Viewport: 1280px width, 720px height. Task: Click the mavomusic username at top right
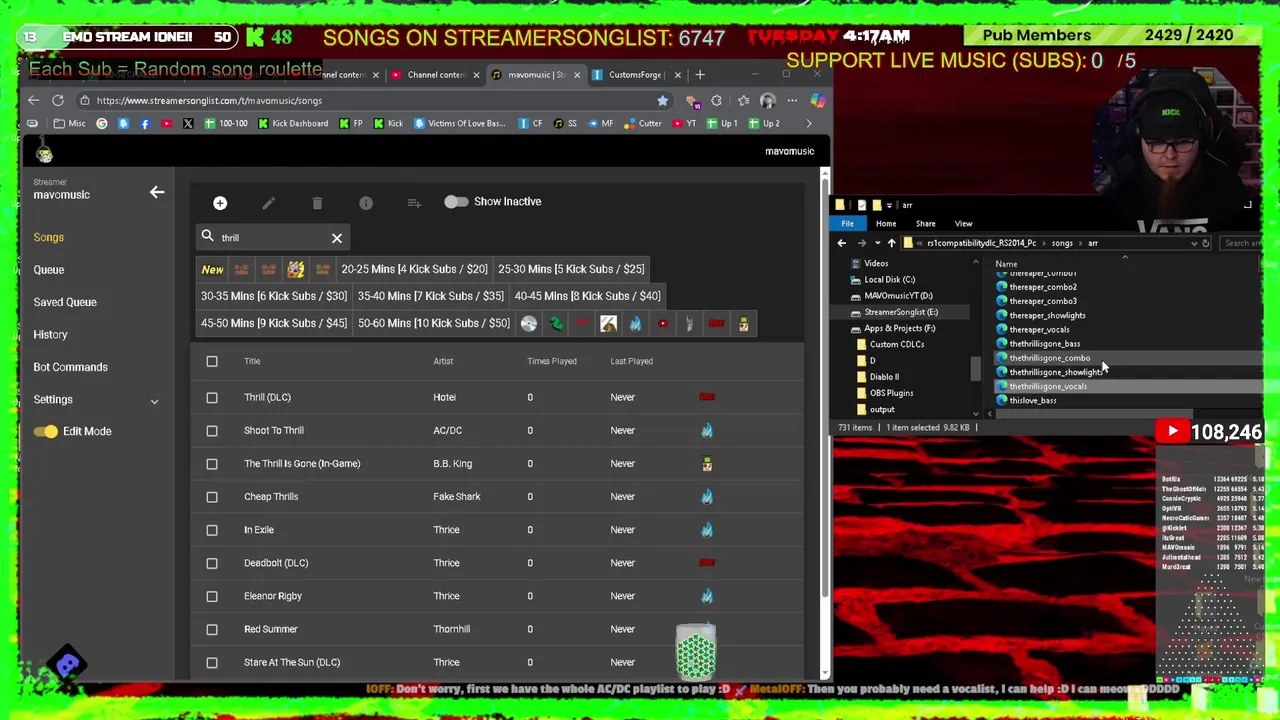pos(789,151)
